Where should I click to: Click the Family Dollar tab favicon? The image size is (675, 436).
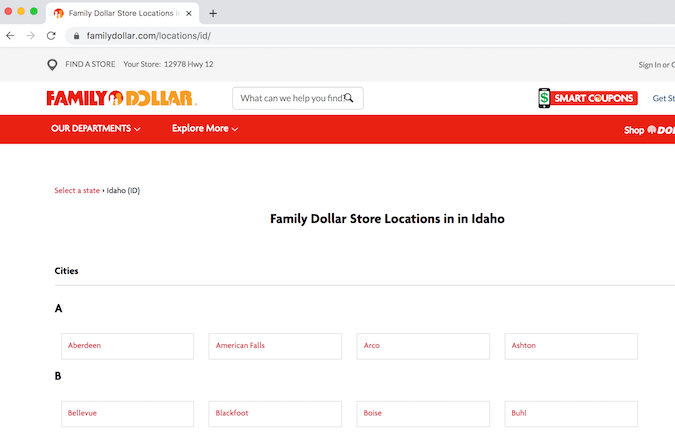[x=59, y=13]
